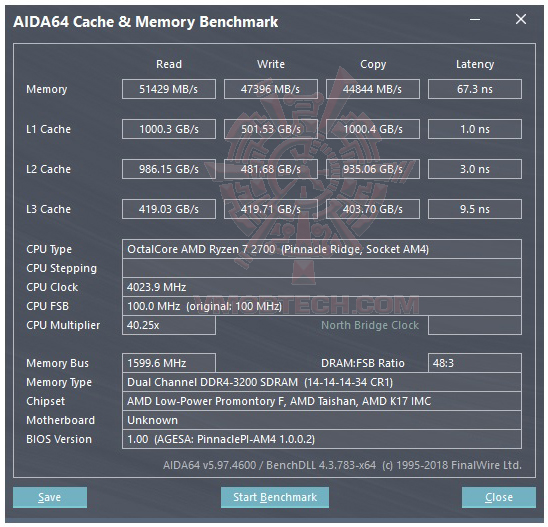
Task: Click the L3 Cache row label
Action: coord(48,209)
